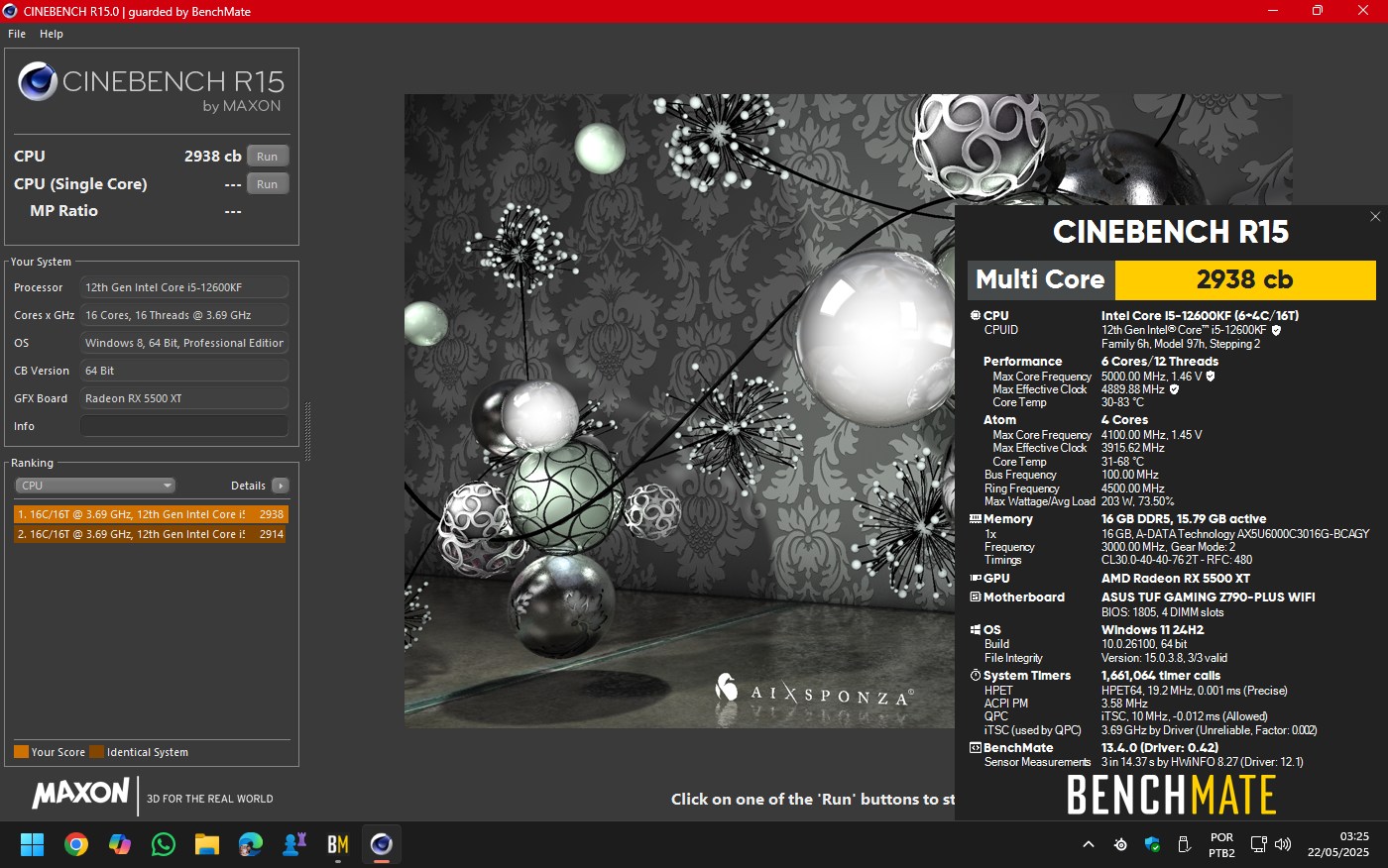
Task: Run the CPU (Single Core) benchmark
Action: coord(268,184)
